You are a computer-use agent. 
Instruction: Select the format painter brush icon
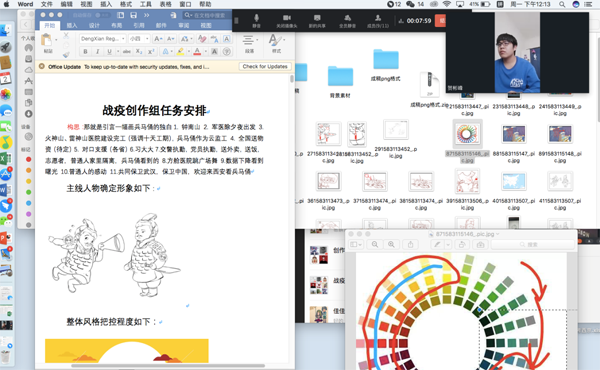[66, 55]
